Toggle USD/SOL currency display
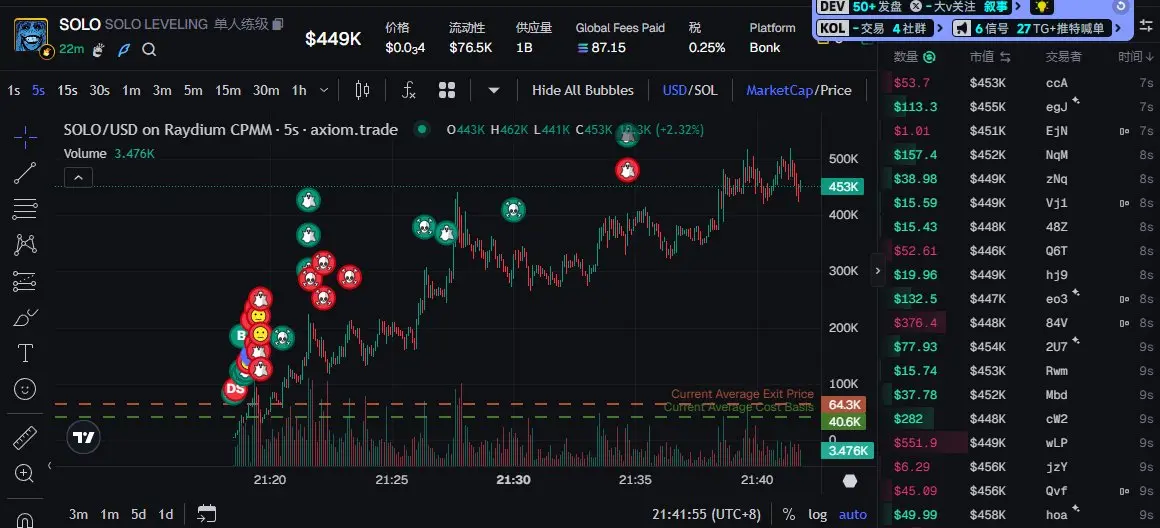This screenshot has width=1160, height=528. [x=689, y=90]
